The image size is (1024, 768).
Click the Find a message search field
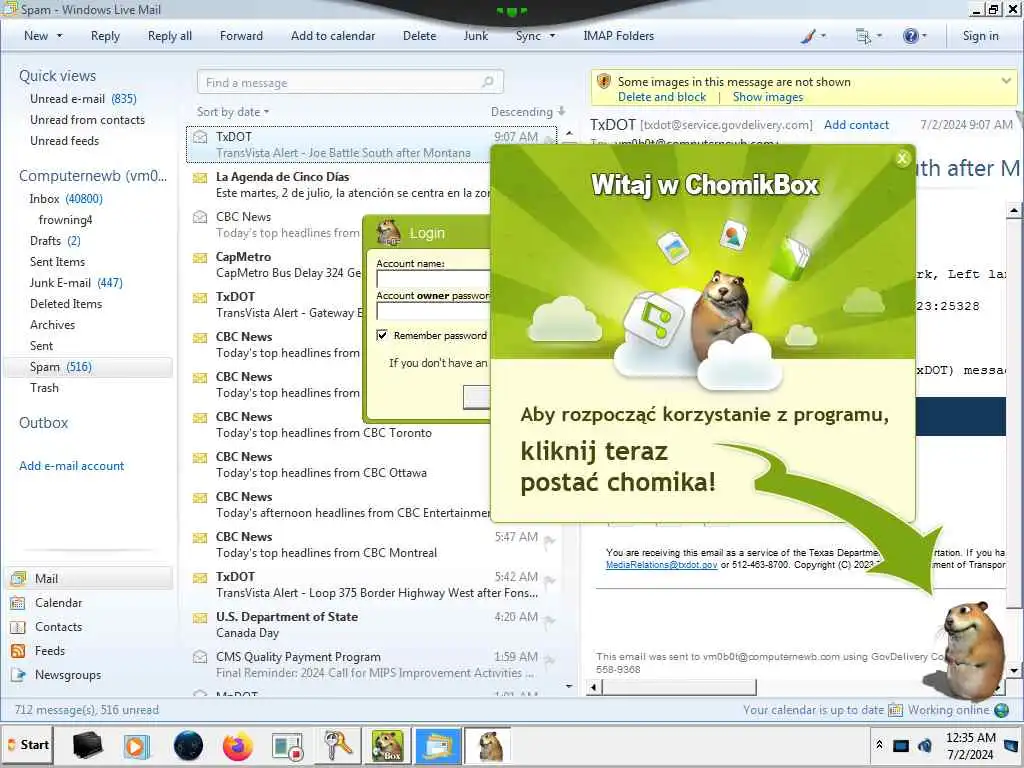pyautogui.click(x=350, y=82)
